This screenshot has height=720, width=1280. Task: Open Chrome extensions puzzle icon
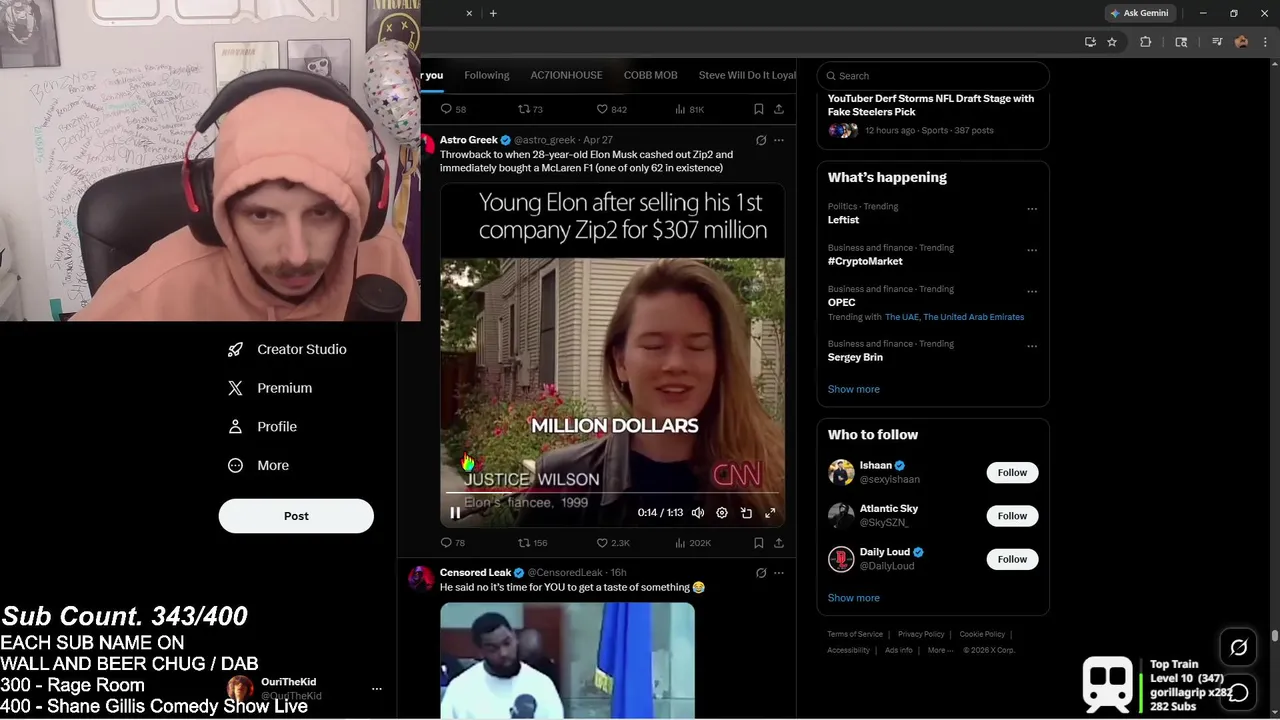(1146, 42)
